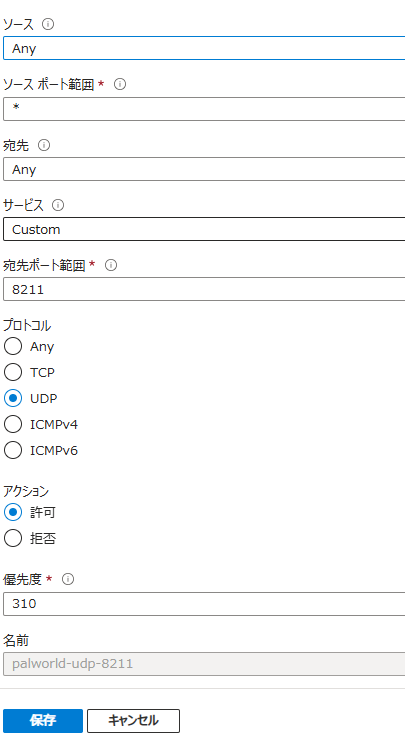Open the ソース dropdown showing Any
This screenshot has height=751, width=405.
click(x=204, y=48)
